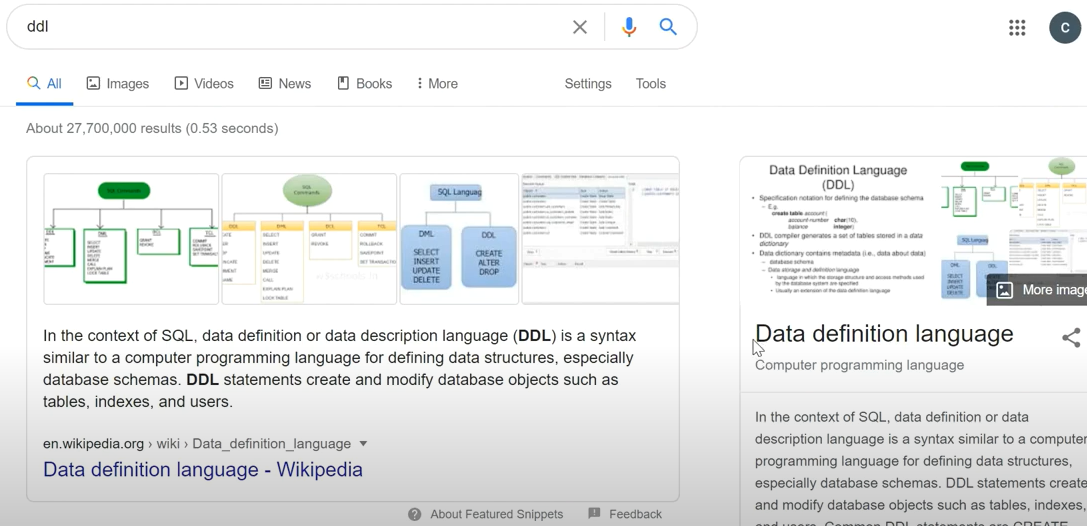Open the More images button

click(1036, 290)
